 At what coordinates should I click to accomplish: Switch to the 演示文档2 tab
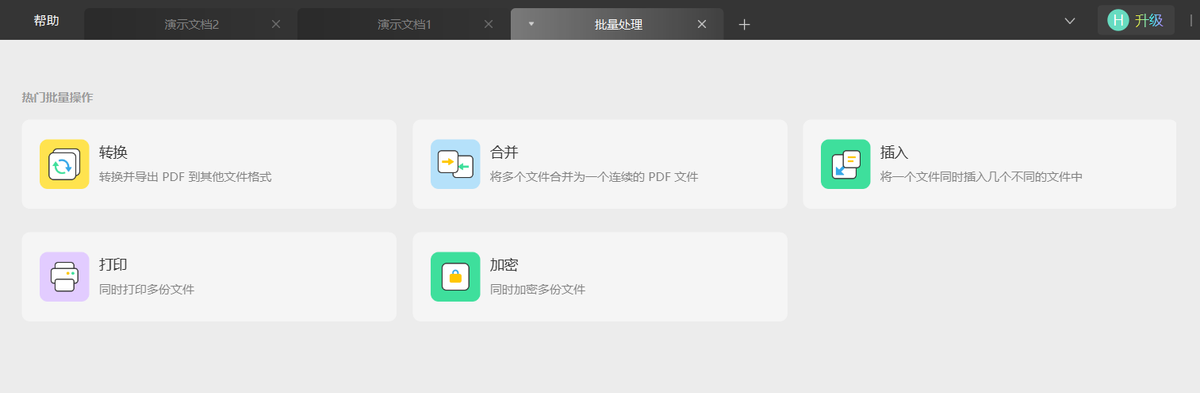tap(190, 24)
